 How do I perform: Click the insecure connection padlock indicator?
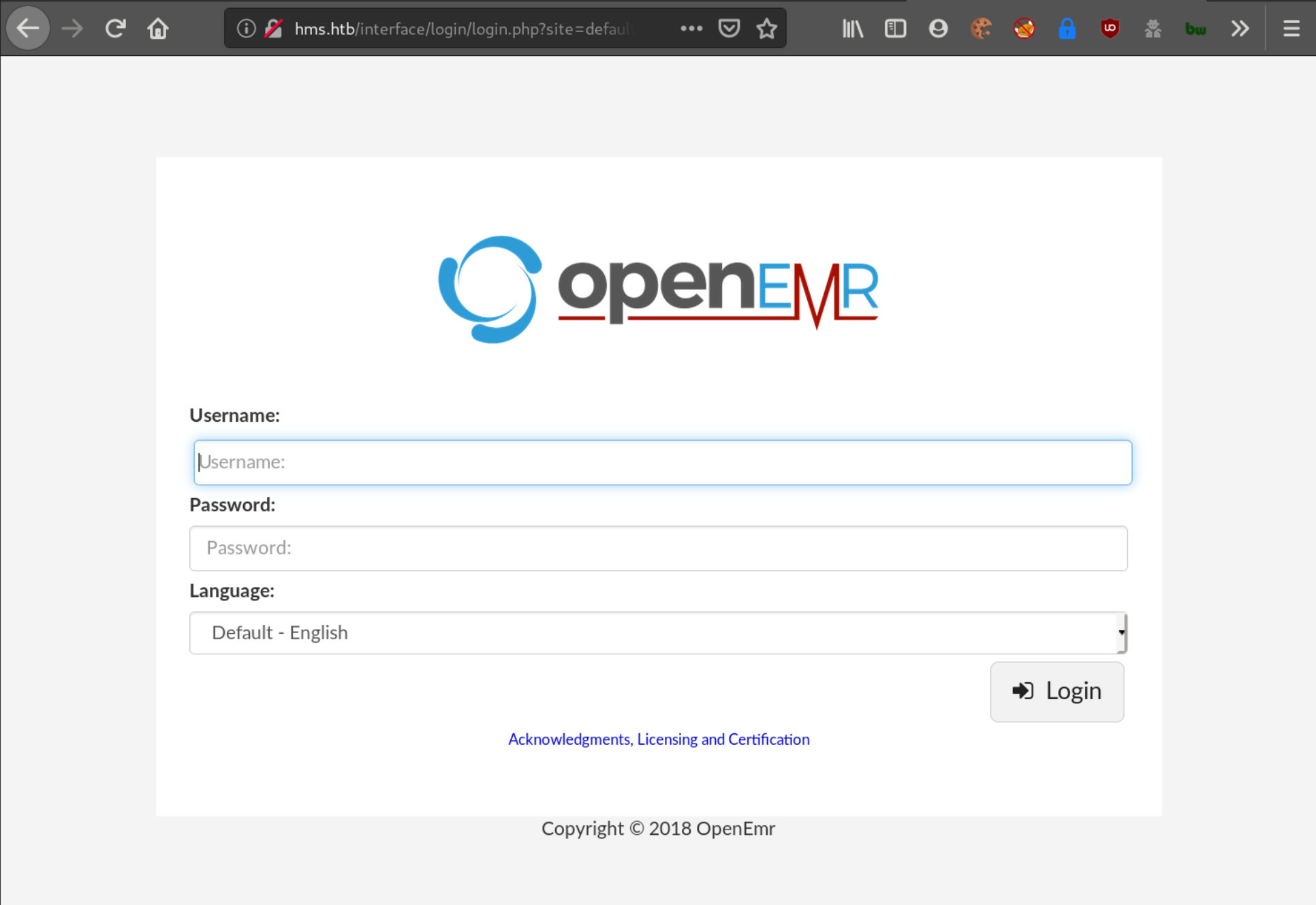click(274, 28)
